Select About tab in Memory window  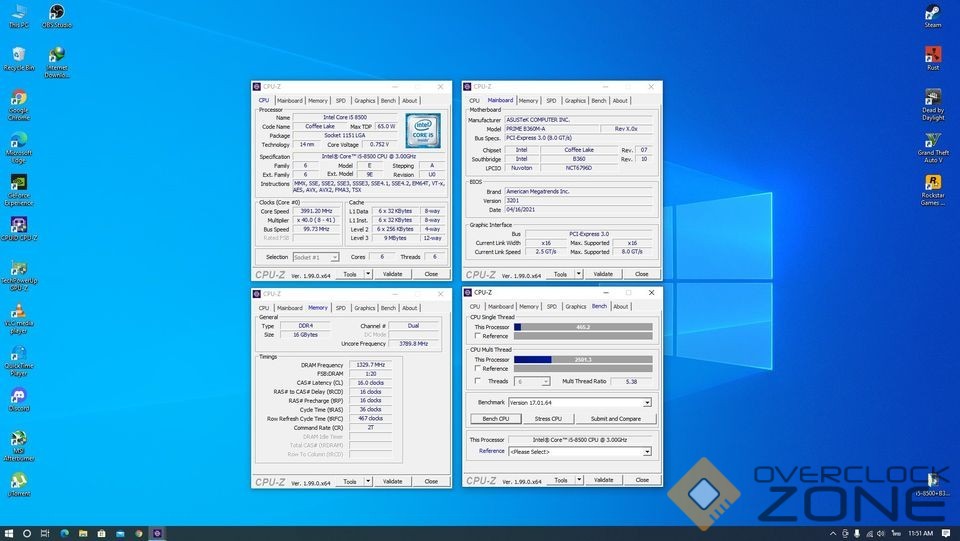pos(410,308)
